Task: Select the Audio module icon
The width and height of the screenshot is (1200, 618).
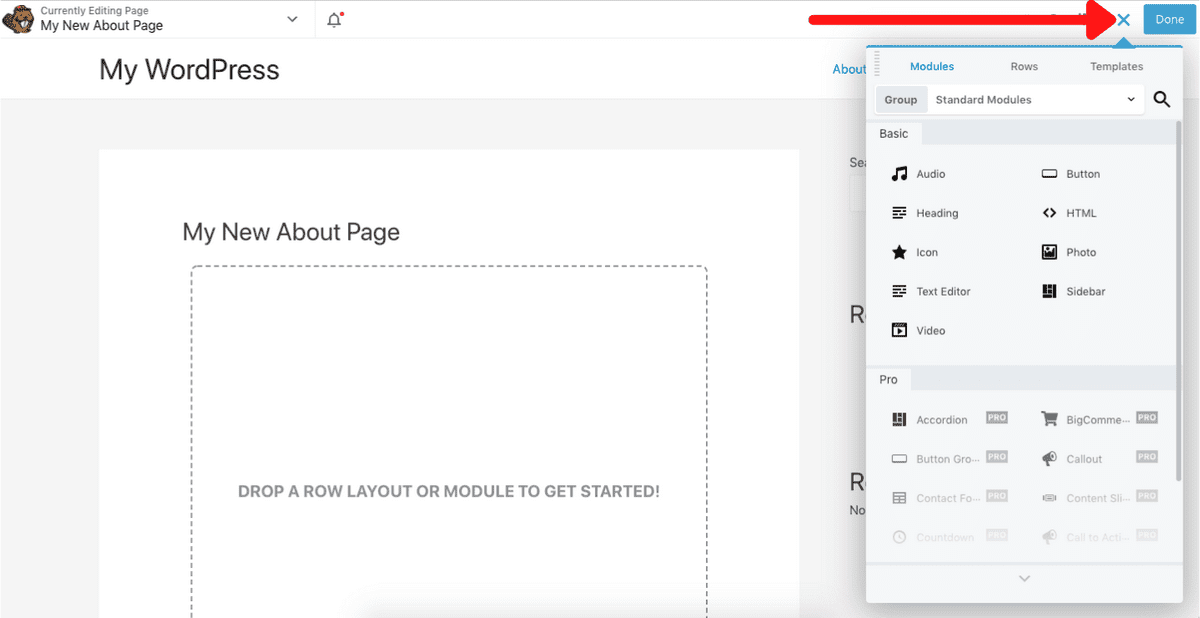Action: click(900, 174)
